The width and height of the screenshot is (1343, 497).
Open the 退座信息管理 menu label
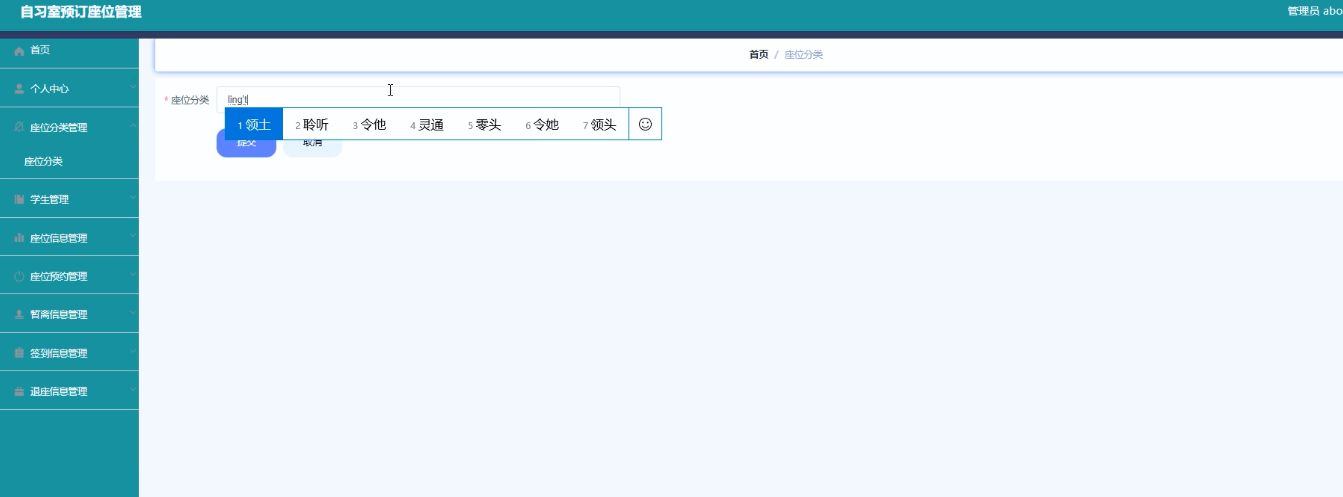pyautogui.click(x=58, y=391)
